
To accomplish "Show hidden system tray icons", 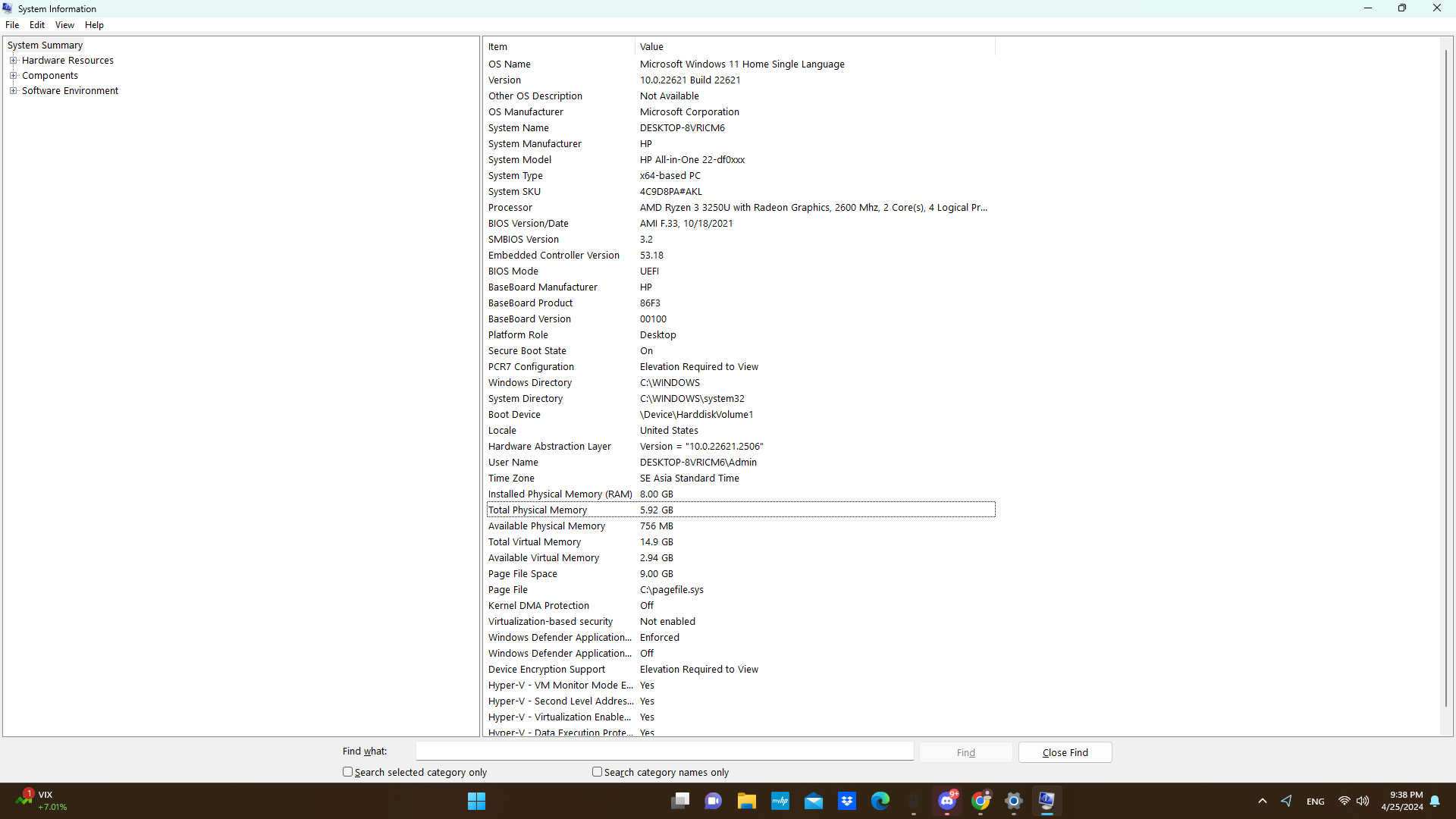I will (x=1262, y=801).
